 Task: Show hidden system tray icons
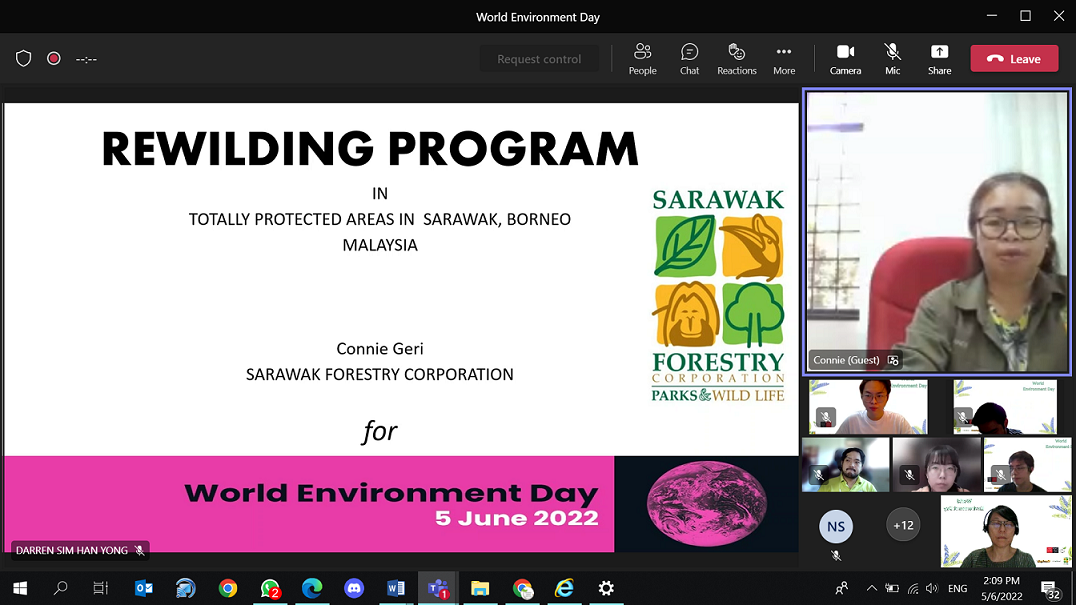click(872, 588)
